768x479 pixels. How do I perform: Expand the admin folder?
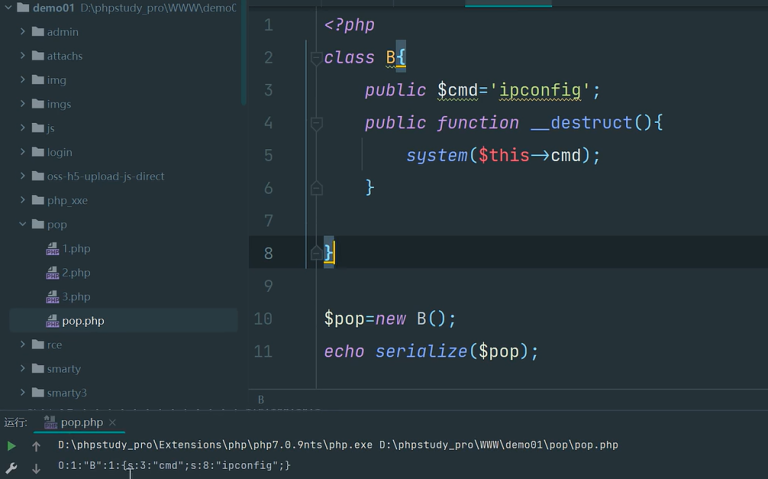(23, 32)
